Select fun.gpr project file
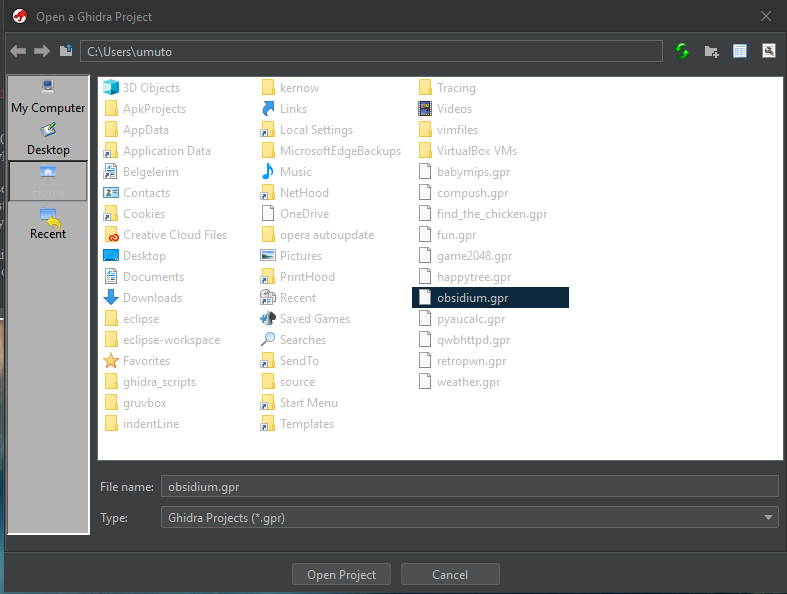 (x=448, y=234)
